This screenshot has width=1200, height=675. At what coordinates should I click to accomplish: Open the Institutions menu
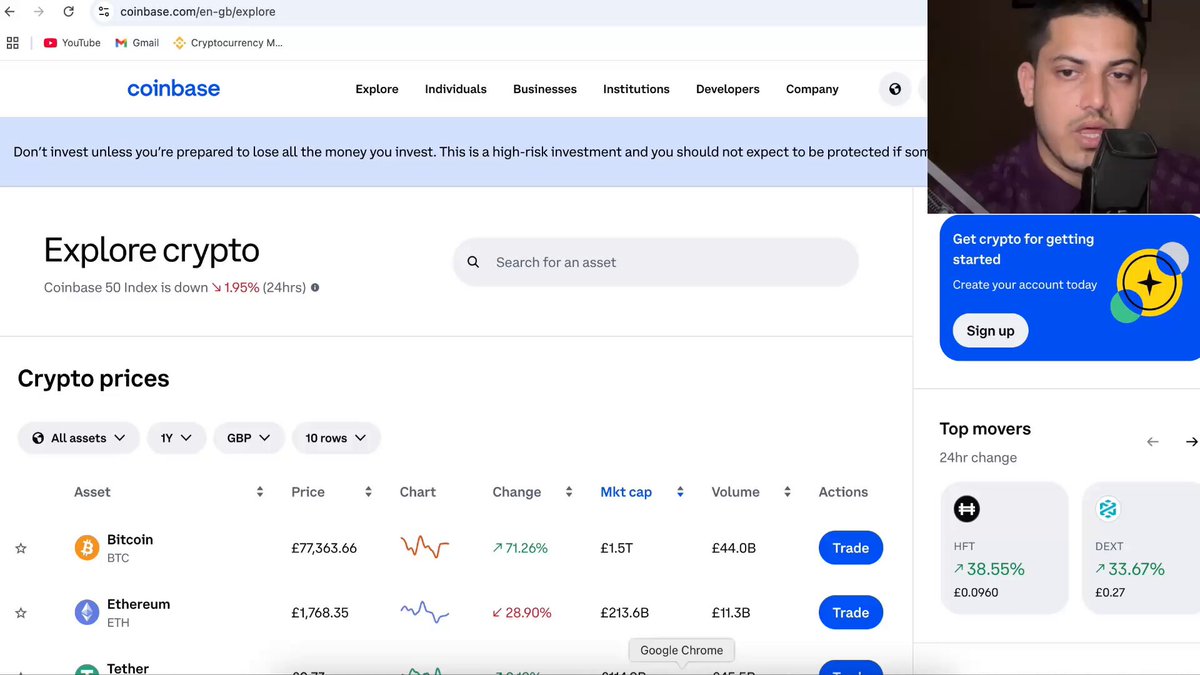pyautogui.click(x=636, y=89)
